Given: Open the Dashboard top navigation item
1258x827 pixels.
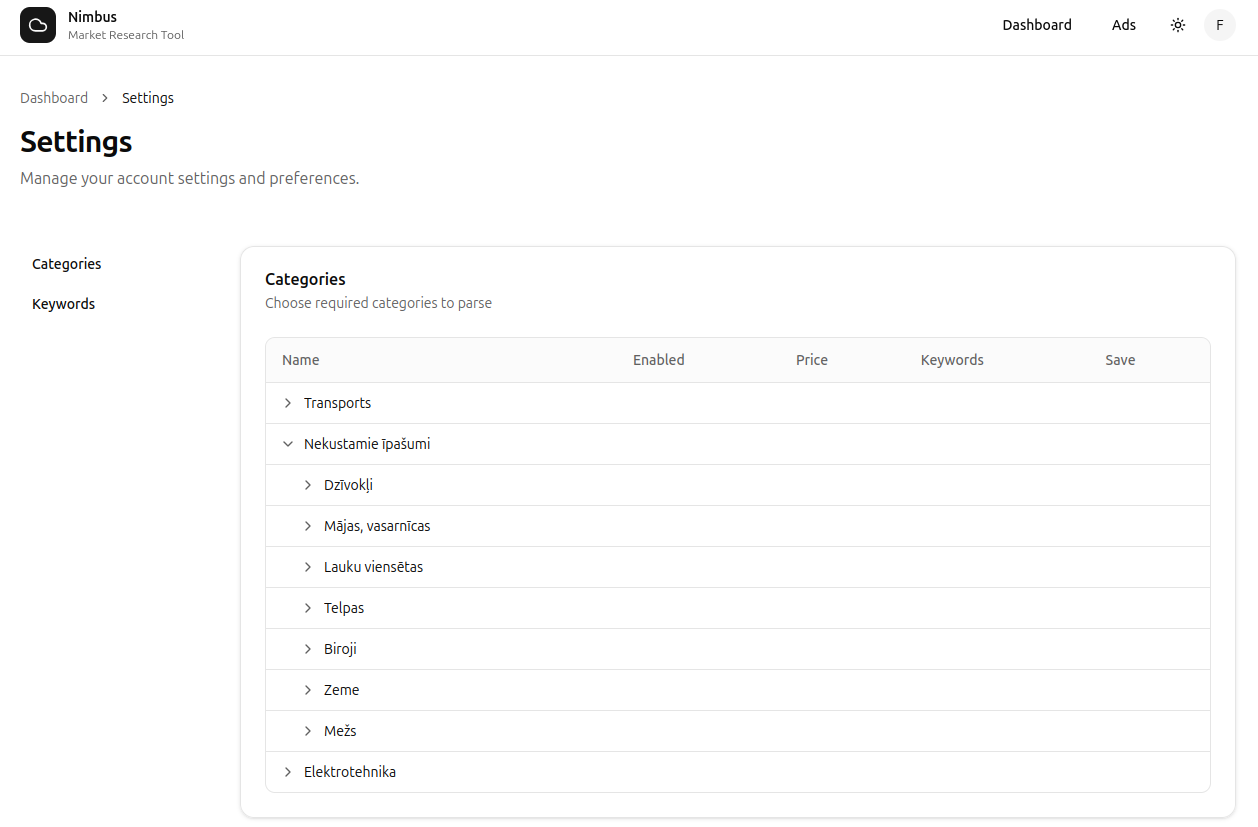Looking at the screenshot, I should point(1037,25).
